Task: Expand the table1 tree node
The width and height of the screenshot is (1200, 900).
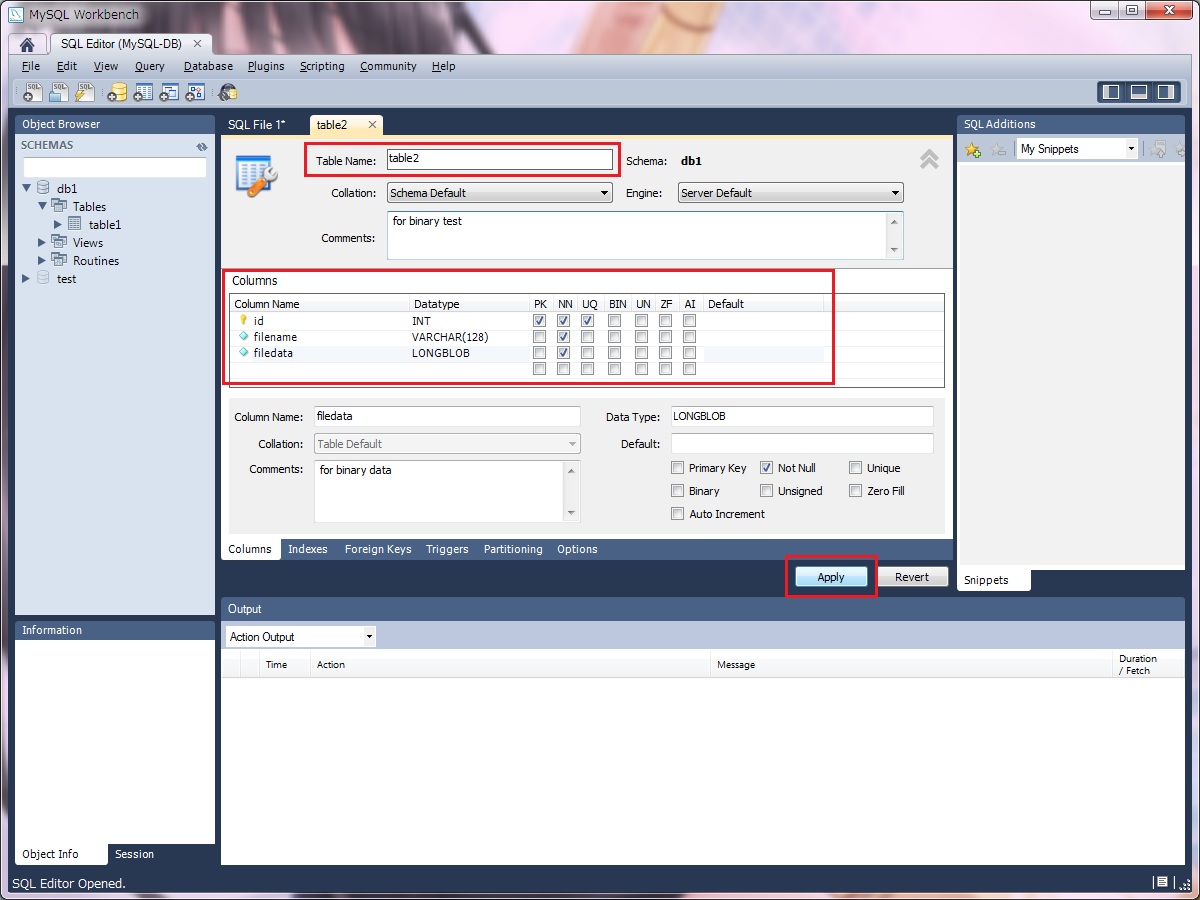Action: coord(58,225)
